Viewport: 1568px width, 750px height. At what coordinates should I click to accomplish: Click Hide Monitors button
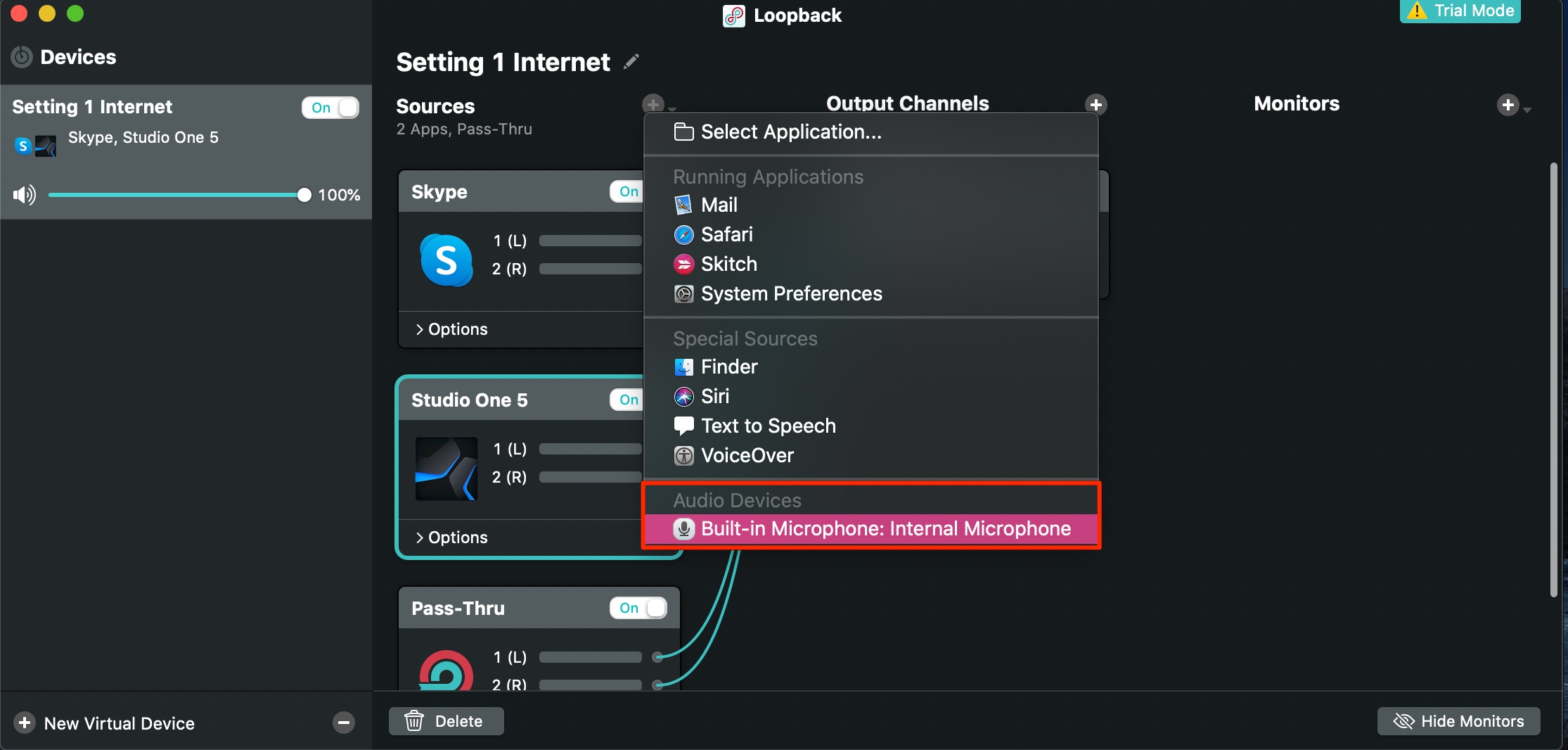1458,721
